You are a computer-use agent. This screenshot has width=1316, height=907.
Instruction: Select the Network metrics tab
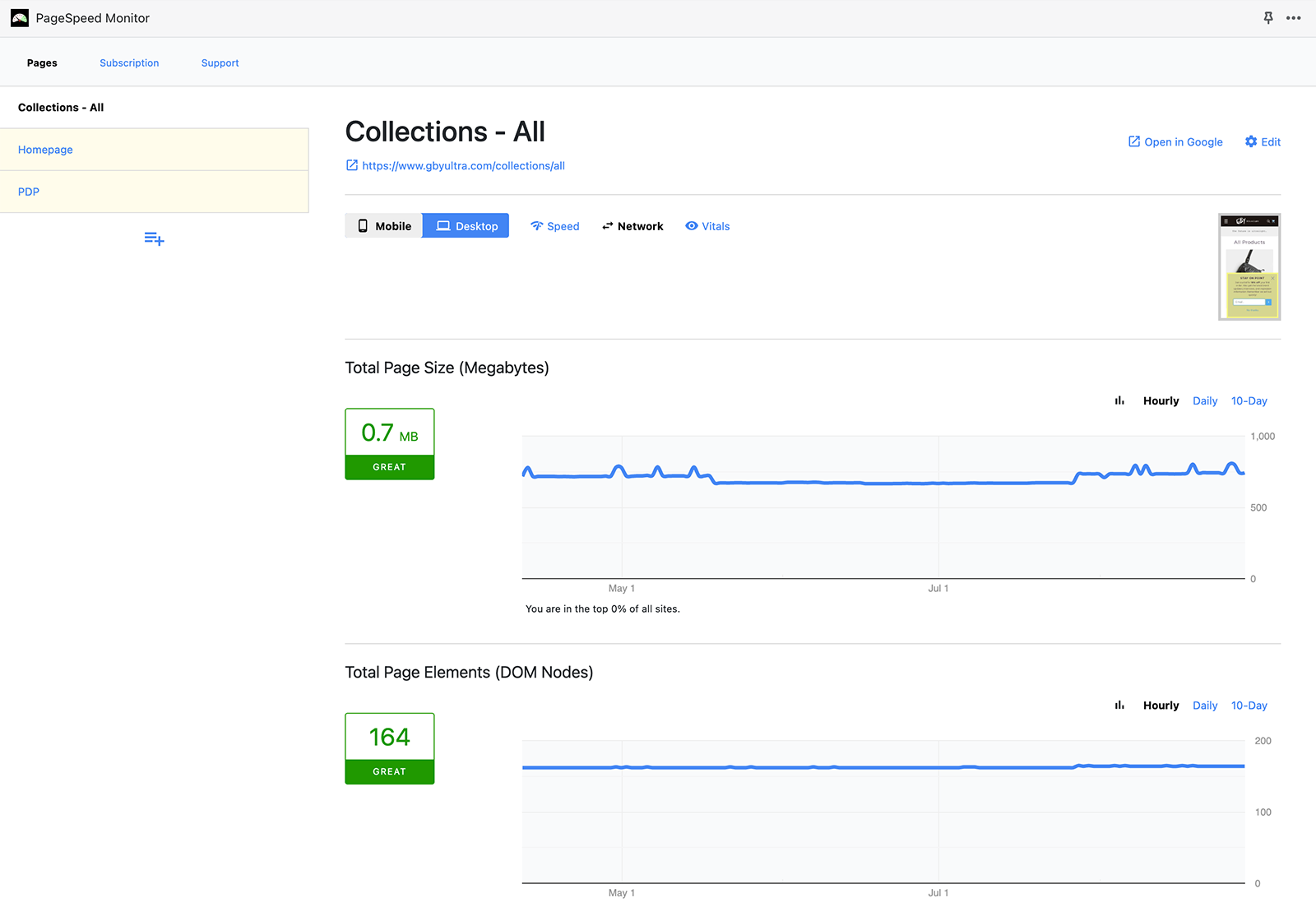pos(633,226)
